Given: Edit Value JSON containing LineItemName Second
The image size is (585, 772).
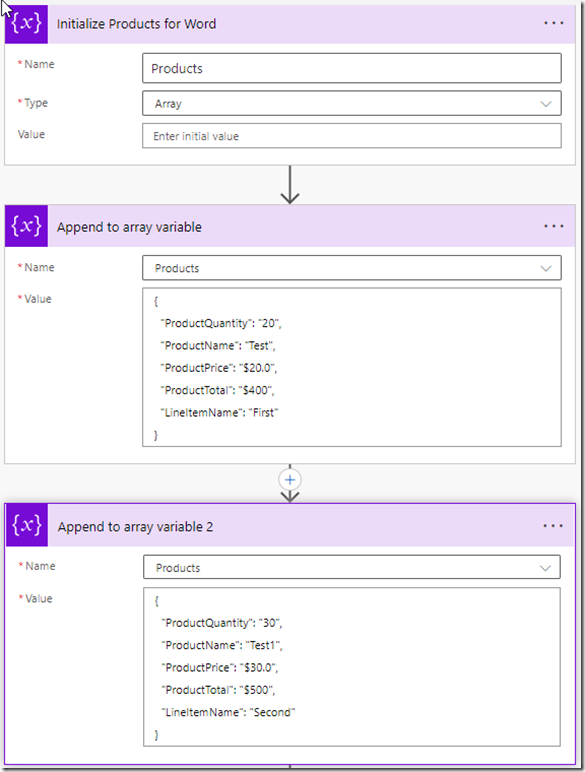Looking at the screenshot, I should pyautogui.click(x=352, y=667).
